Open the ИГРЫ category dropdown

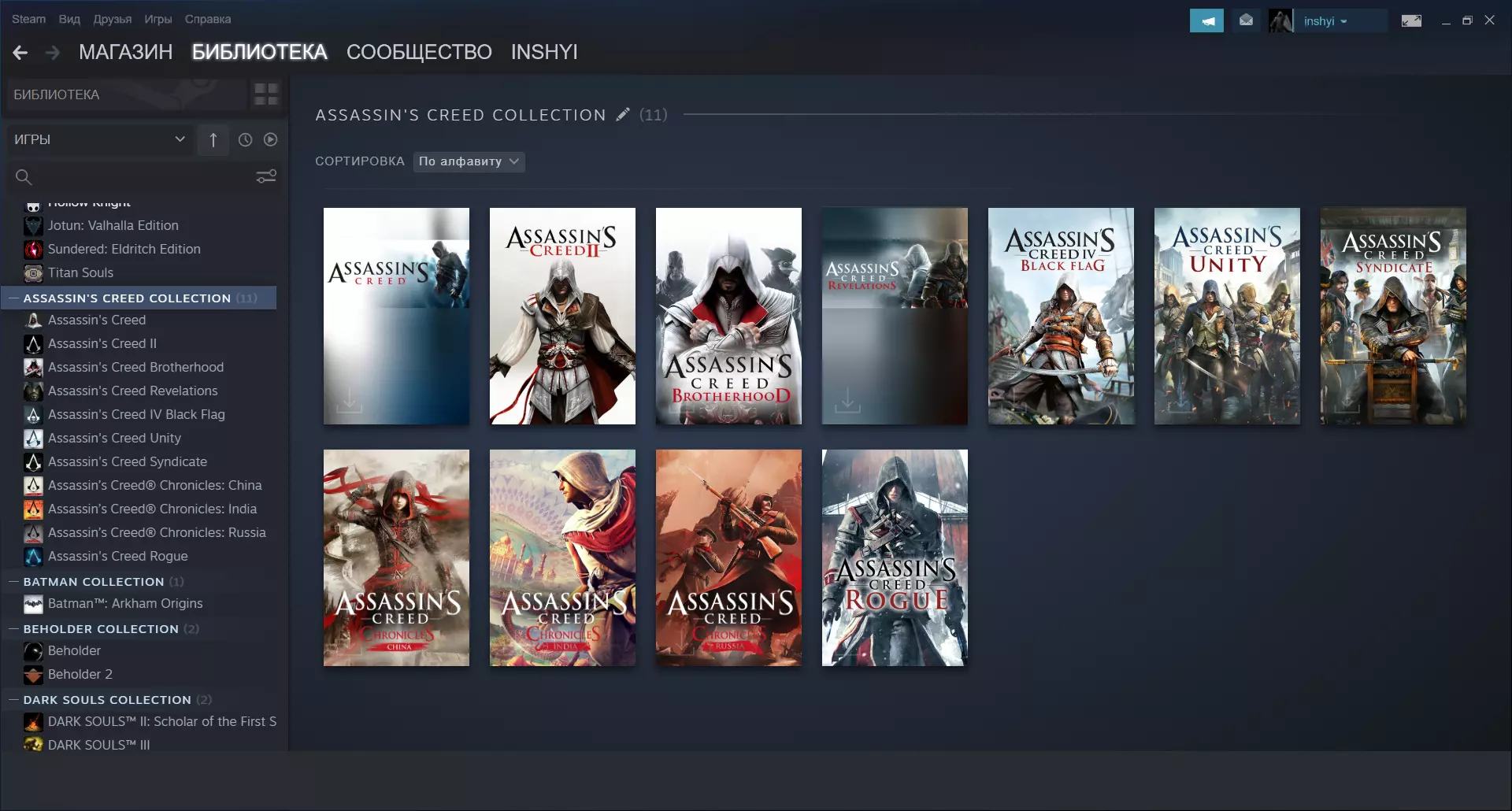[x=100, y=139]
